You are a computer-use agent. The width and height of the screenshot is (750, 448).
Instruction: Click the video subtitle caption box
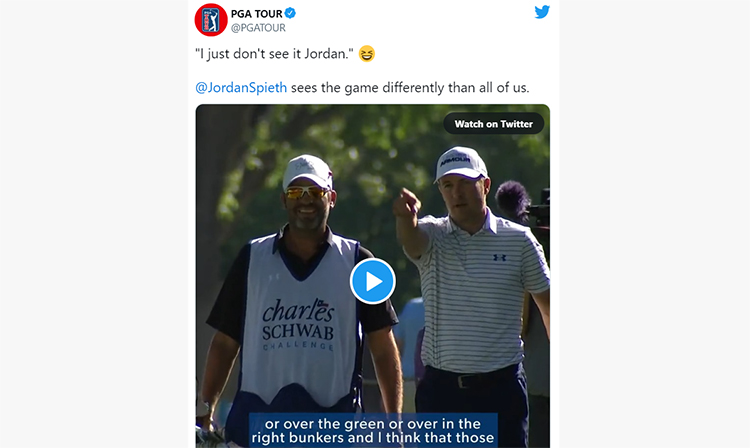373,430
